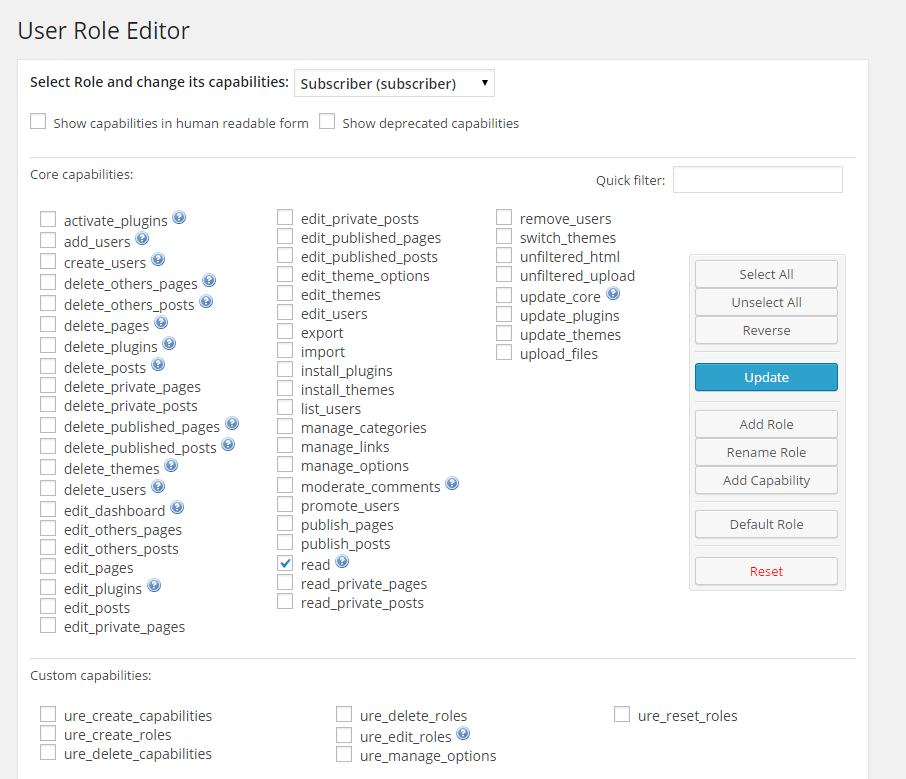Click help icon next to delete_published_pages
Image resolution: width=906 pixels, height=779 pixels.
click(x=232, y=423)
